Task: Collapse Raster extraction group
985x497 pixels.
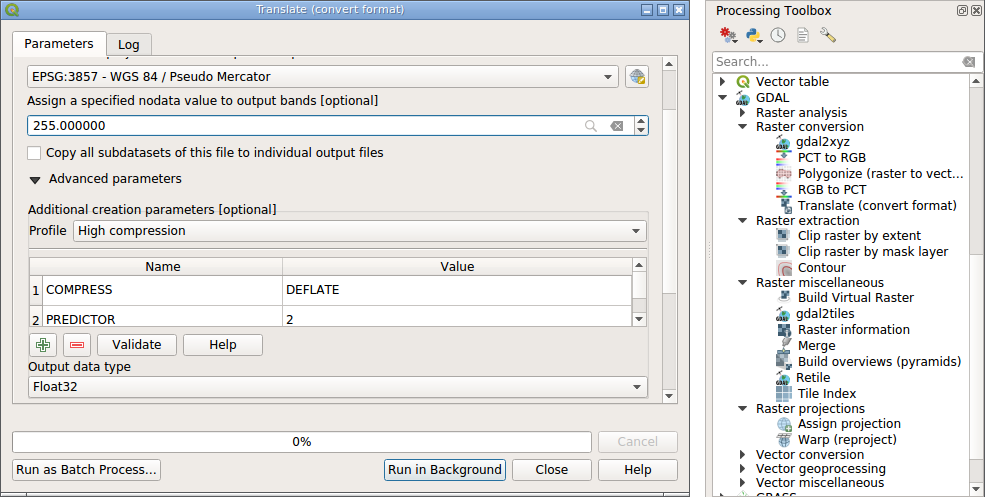Action: pyautogui.click(x=743, y=221)
